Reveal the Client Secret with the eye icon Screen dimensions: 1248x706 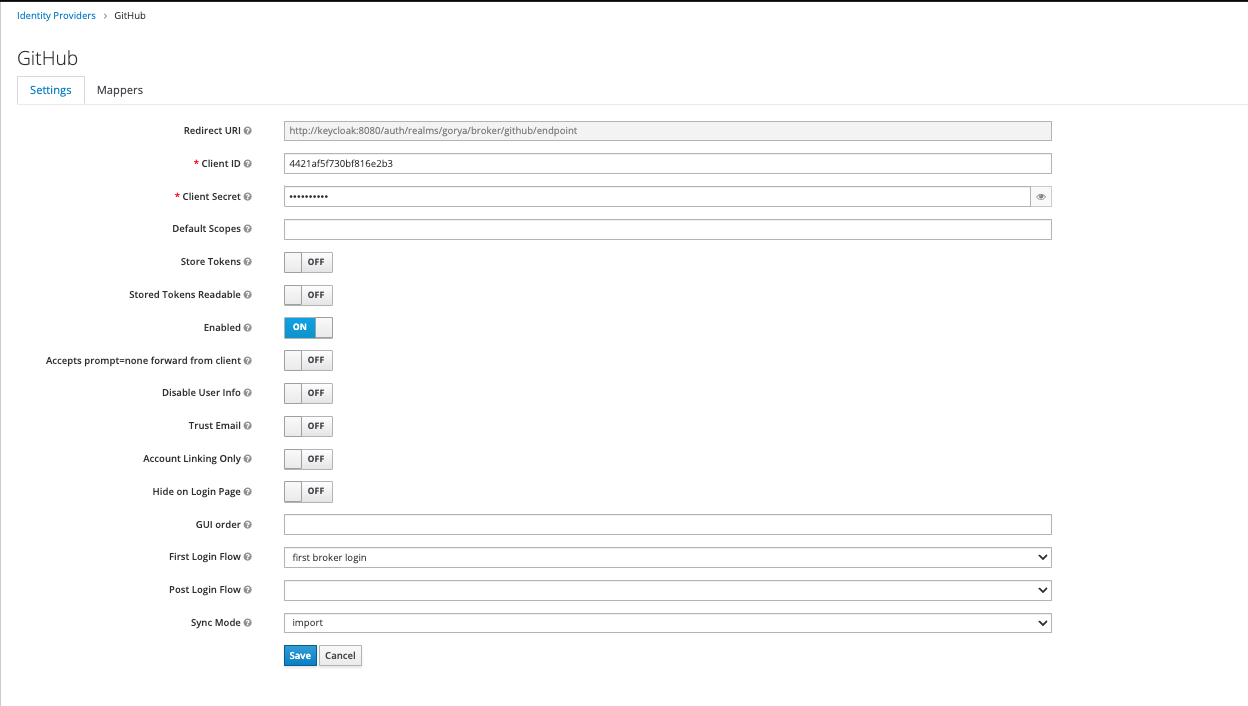1041,197
